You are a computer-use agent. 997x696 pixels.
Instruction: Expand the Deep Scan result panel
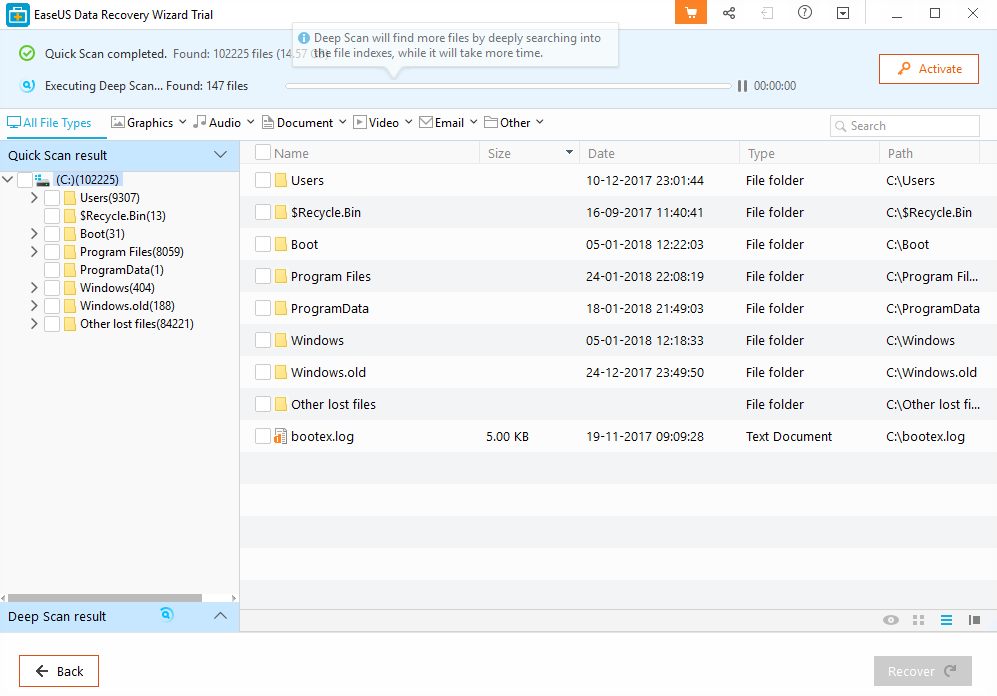pyautogui.click(x=220, y=616)
